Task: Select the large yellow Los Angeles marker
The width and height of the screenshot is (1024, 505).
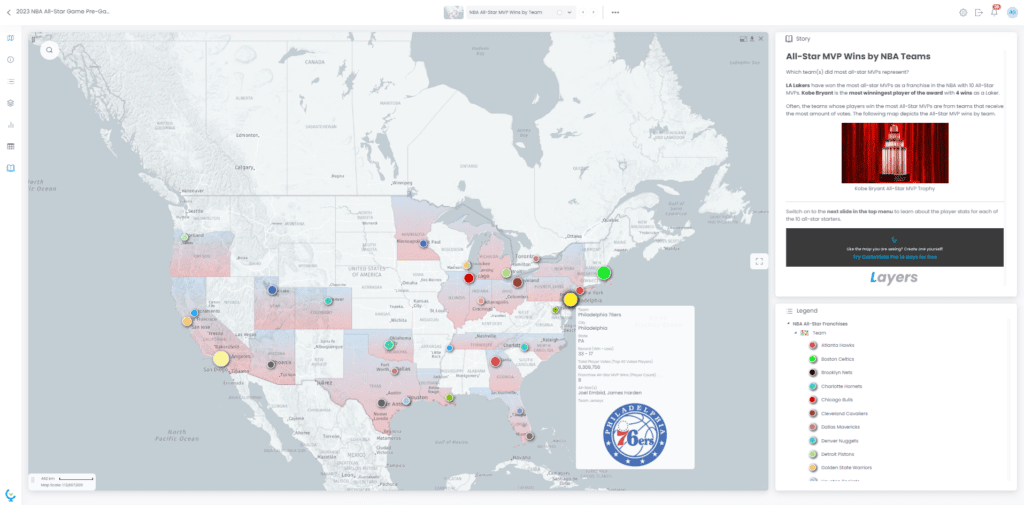Action: (x=221, y=359)
